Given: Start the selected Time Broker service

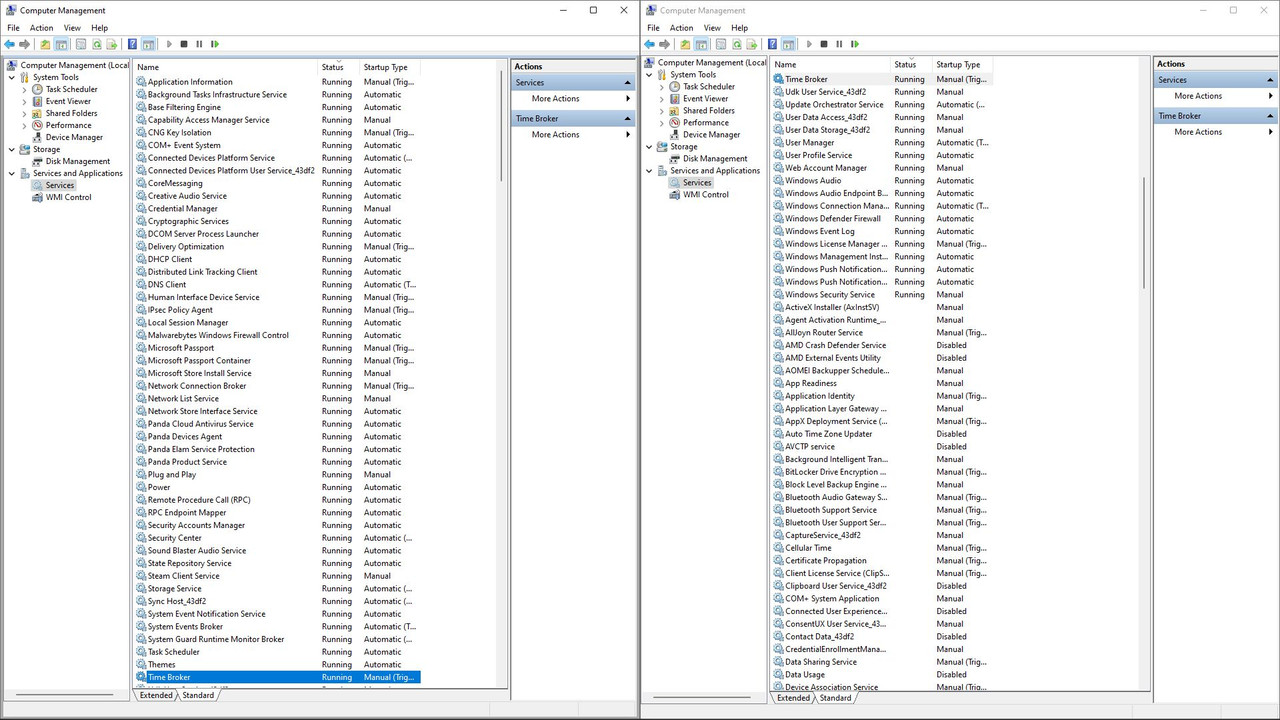Looking at the screenshot, I should 169,43.
